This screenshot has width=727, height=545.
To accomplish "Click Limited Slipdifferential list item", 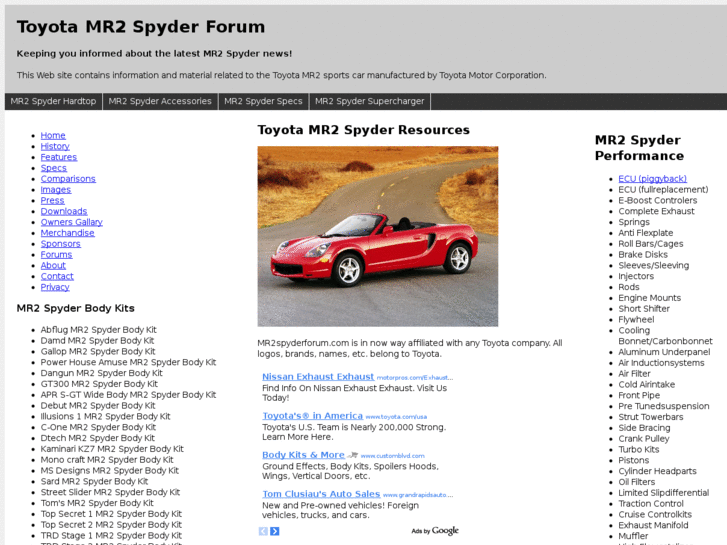I will (664, 493).
